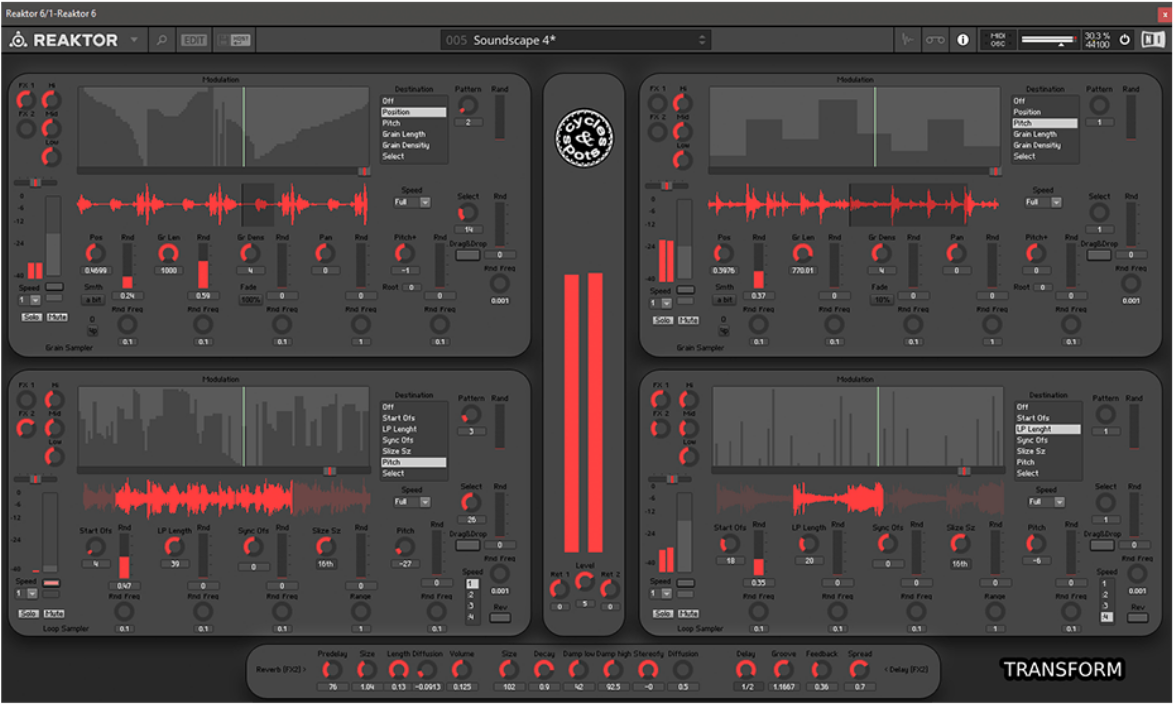Toggle the panel layout icon at far right
Screen dimensions: 1173x704
1152,40
